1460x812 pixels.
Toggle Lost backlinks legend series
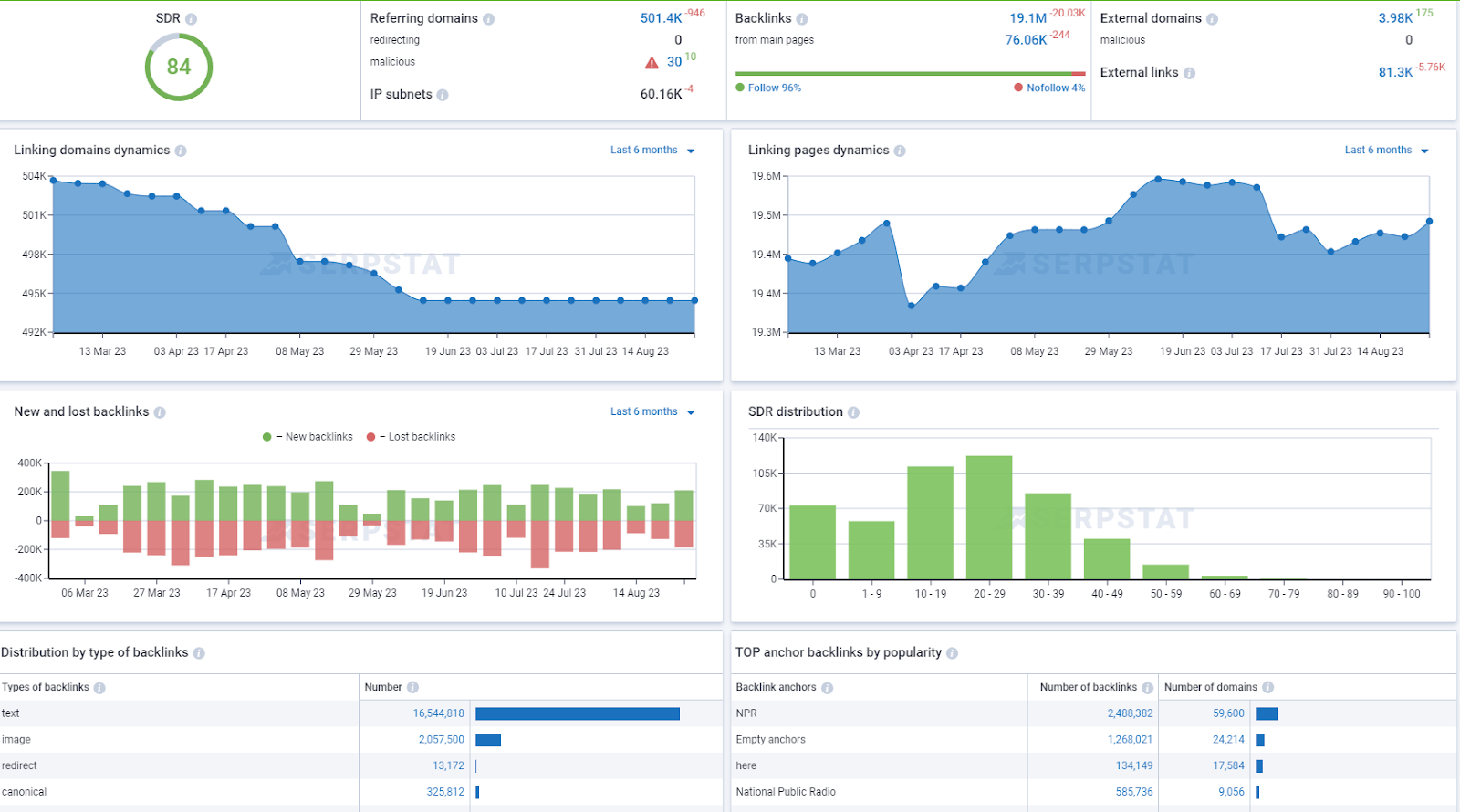[x=411, y=437]
